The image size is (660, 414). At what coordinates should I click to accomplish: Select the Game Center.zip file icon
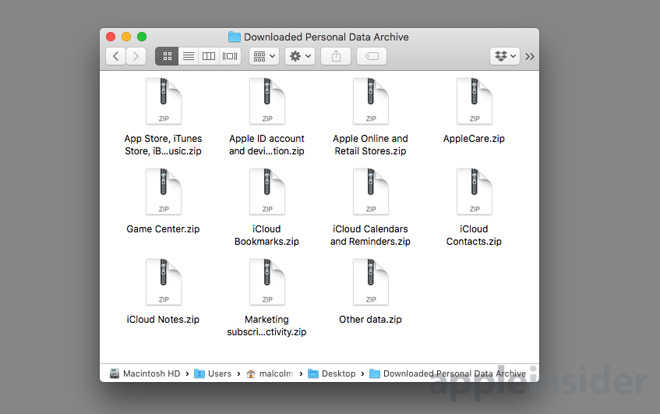163,192
